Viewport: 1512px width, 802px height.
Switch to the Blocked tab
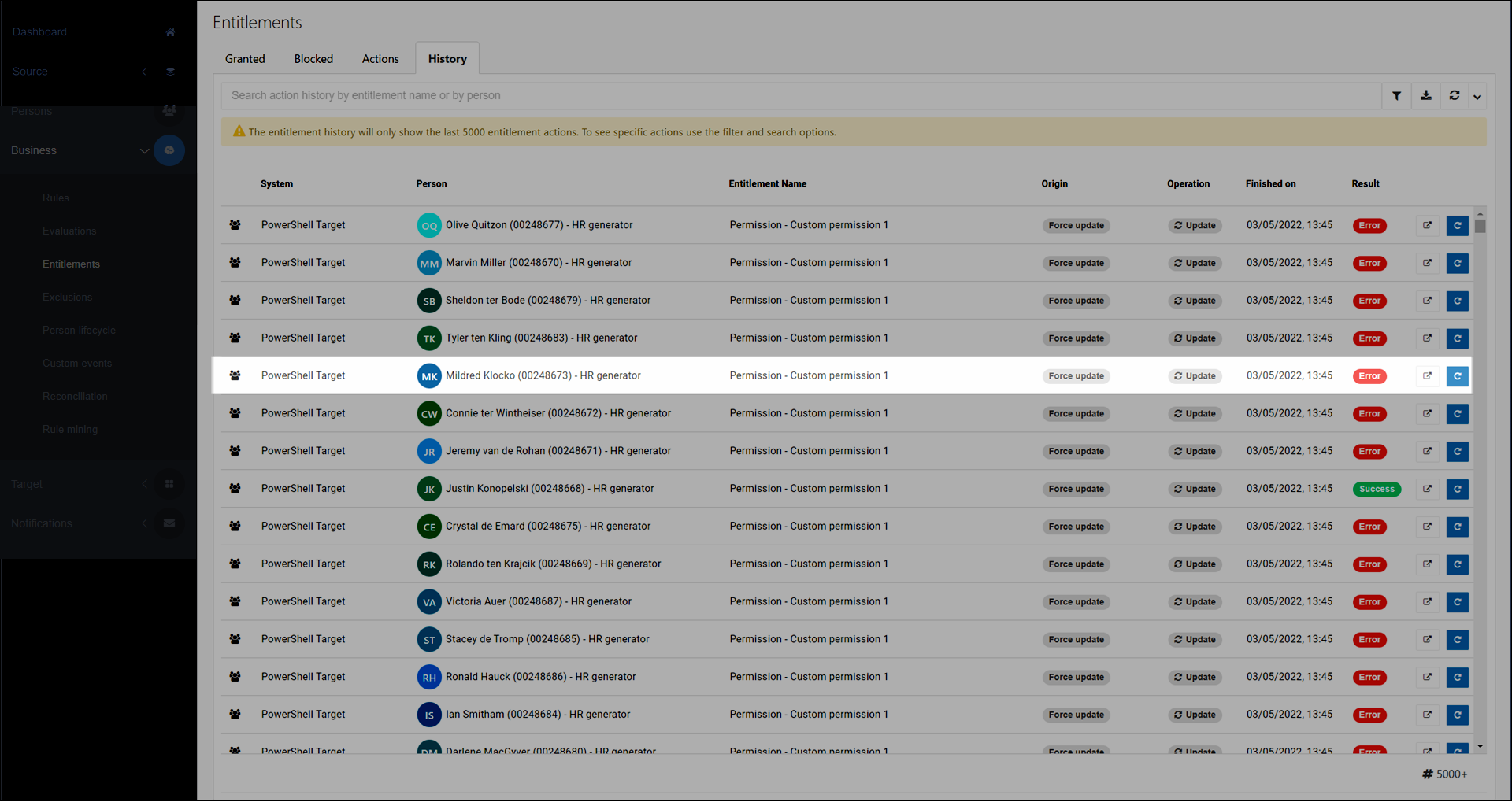click(x=313, y=59)
